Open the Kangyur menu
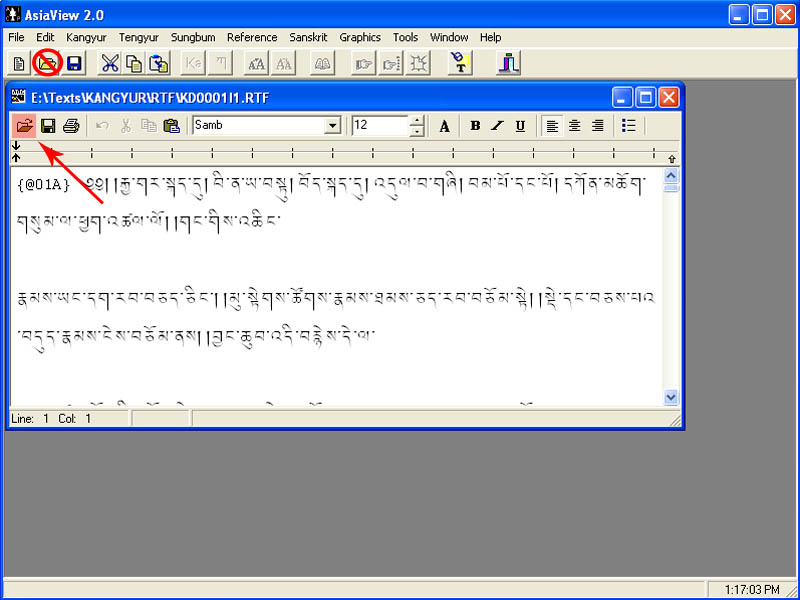The height and width of the screenshot is (600, 800). [x=86, y=37]
